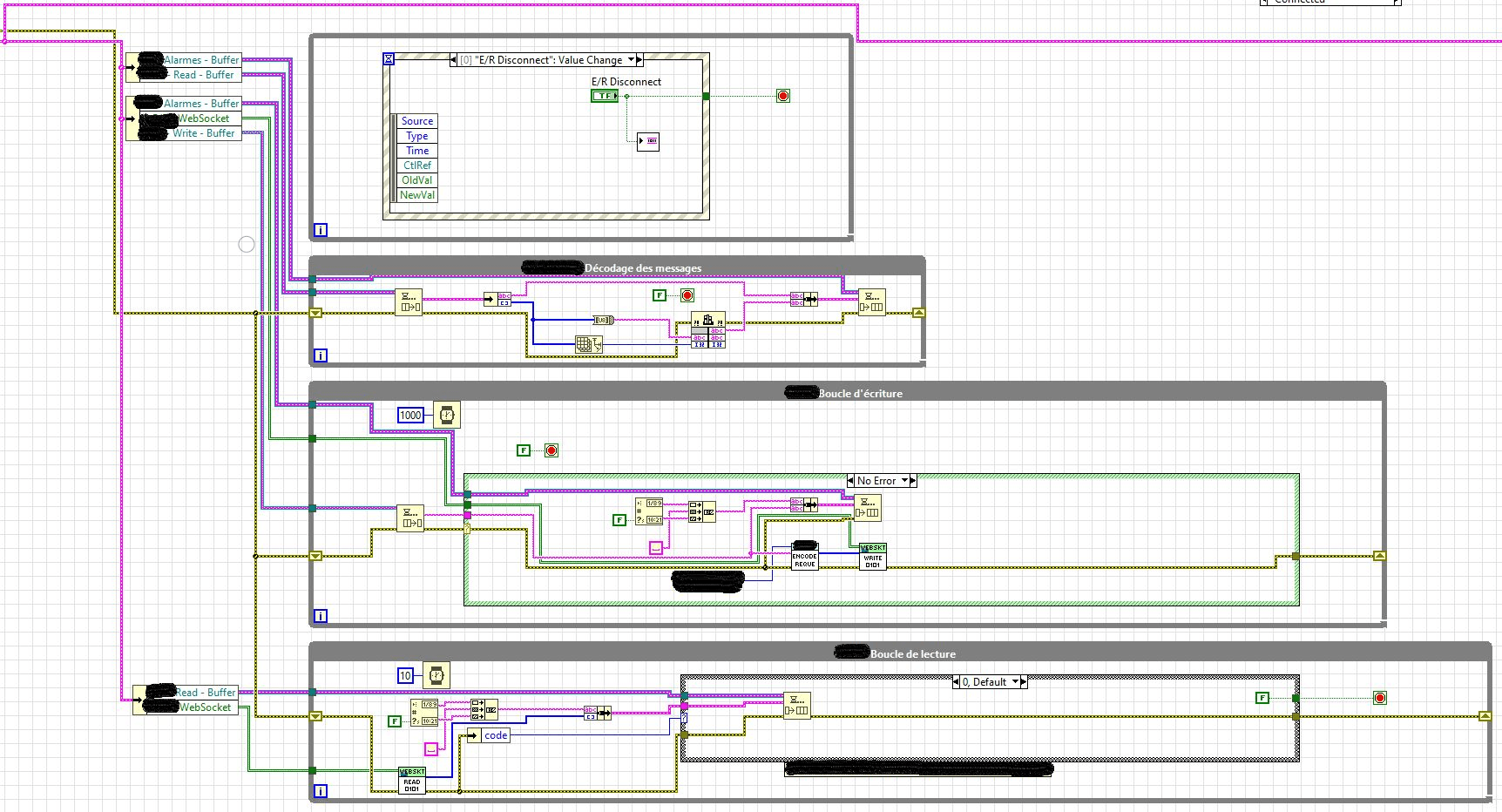Viewport: 1502px width, 812px height.
Task: Toggle the False constant in Boucle de lecture
Action: 394,721
